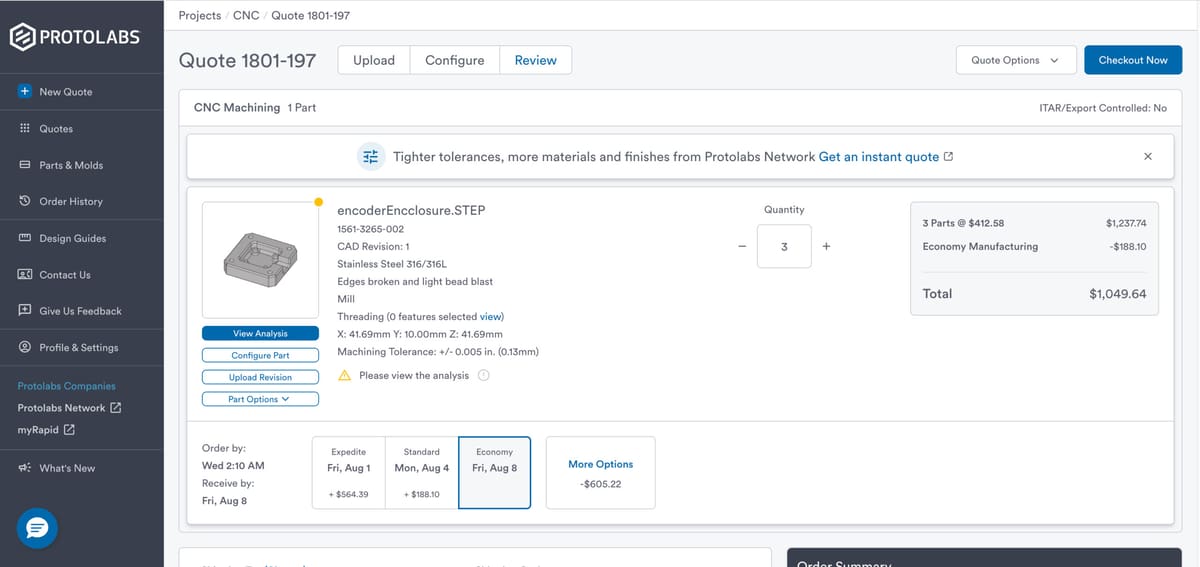Click the Total $1,049.64 amount
The width and height of the screenshot is (1200, 567).
click(1117, 294)
